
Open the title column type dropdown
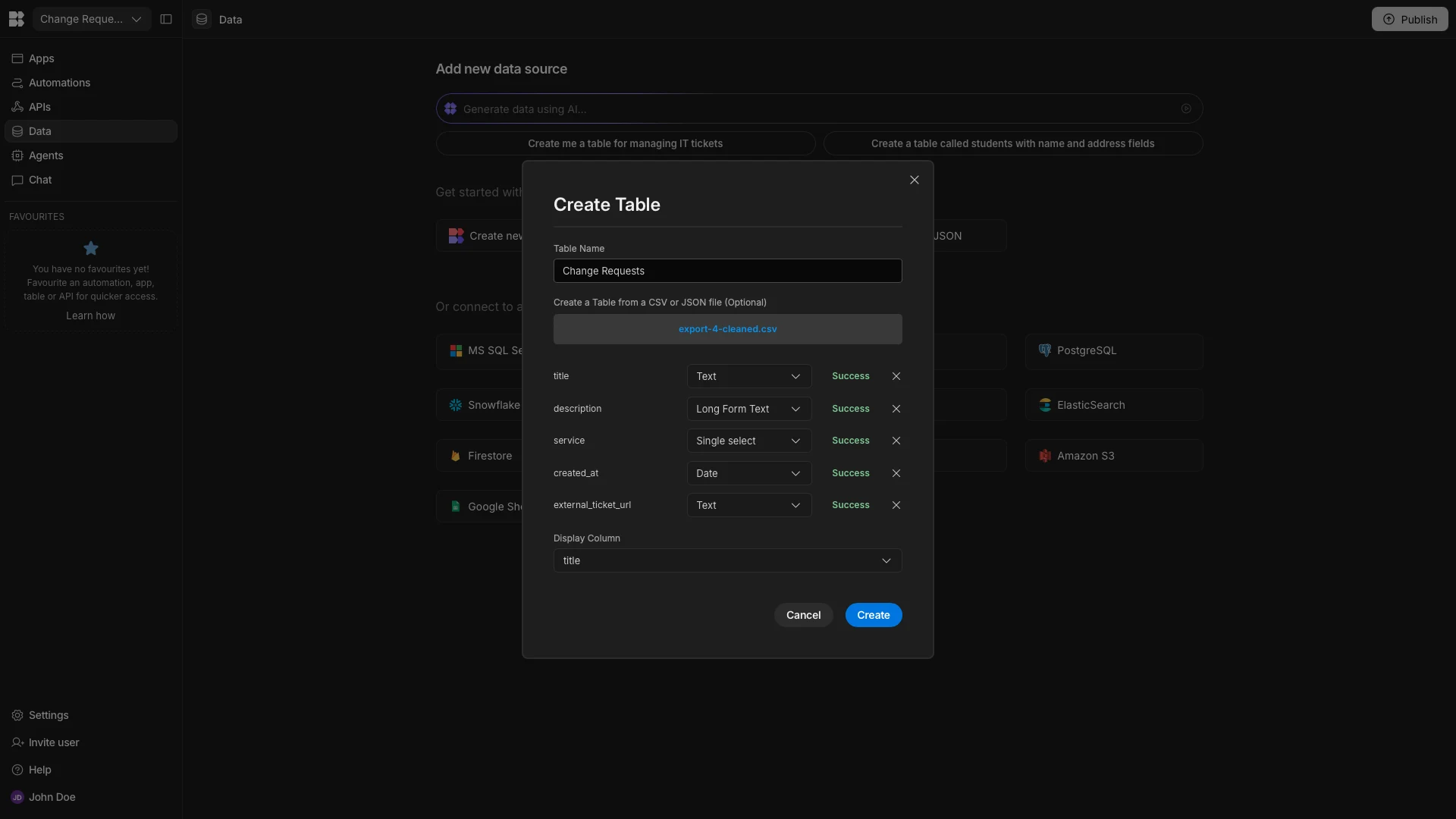[x=748, y=376]
